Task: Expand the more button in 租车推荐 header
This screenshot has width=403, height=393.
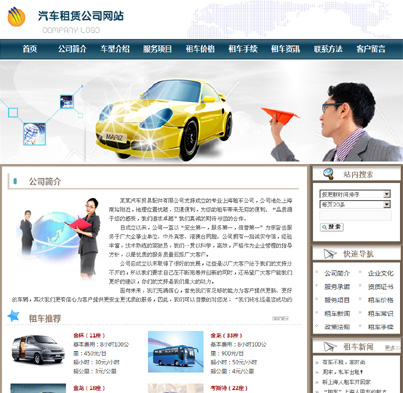Action: [280, 318]
